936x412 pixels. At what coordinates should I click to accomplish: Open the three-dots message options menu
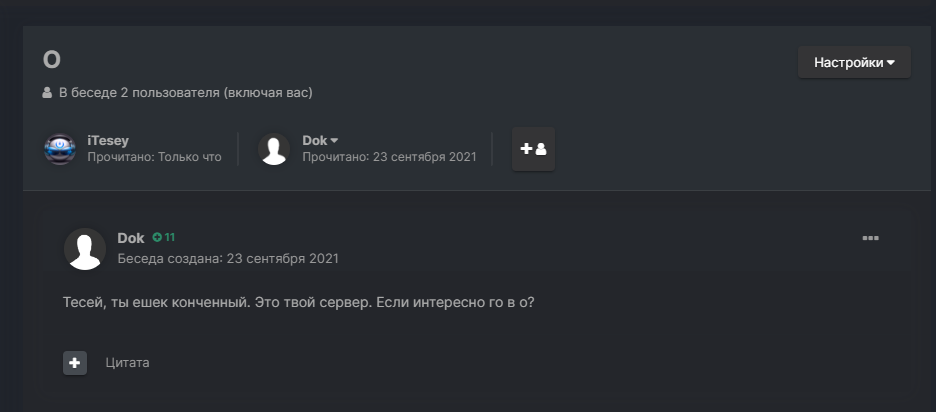click(x=870, y=238)
